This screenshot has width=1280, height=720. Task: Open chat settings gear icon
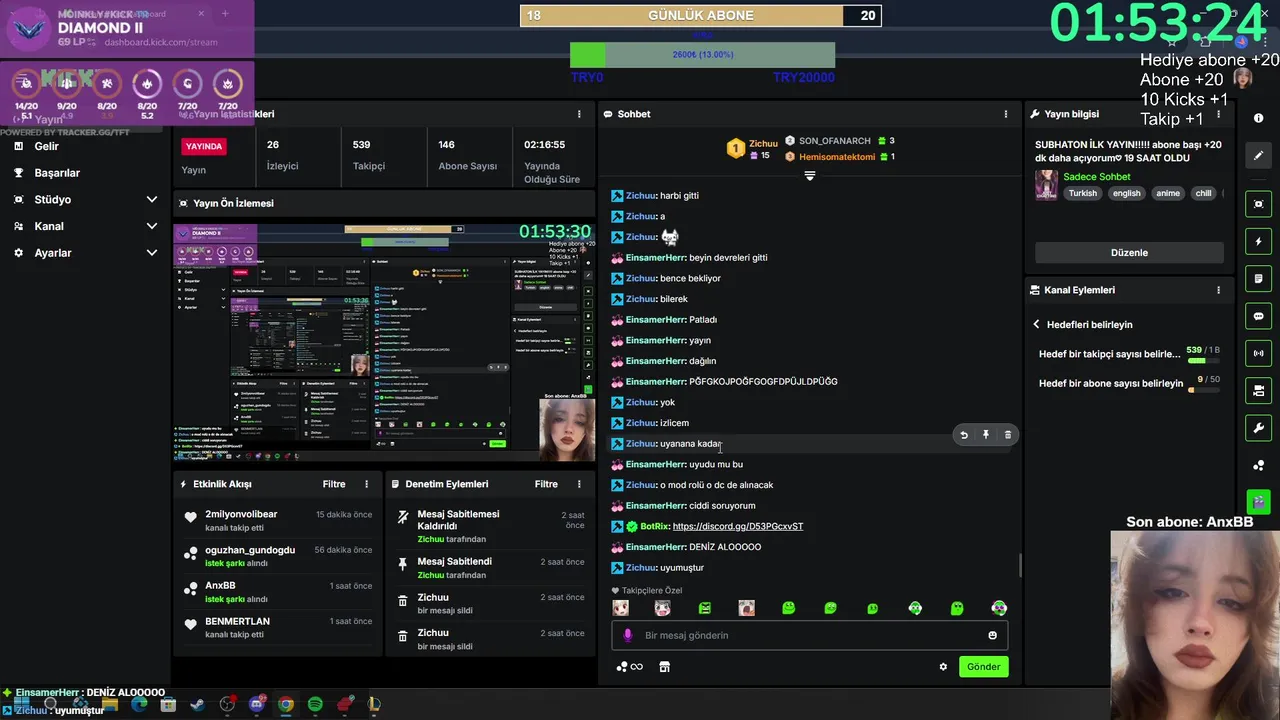point(943,667)
